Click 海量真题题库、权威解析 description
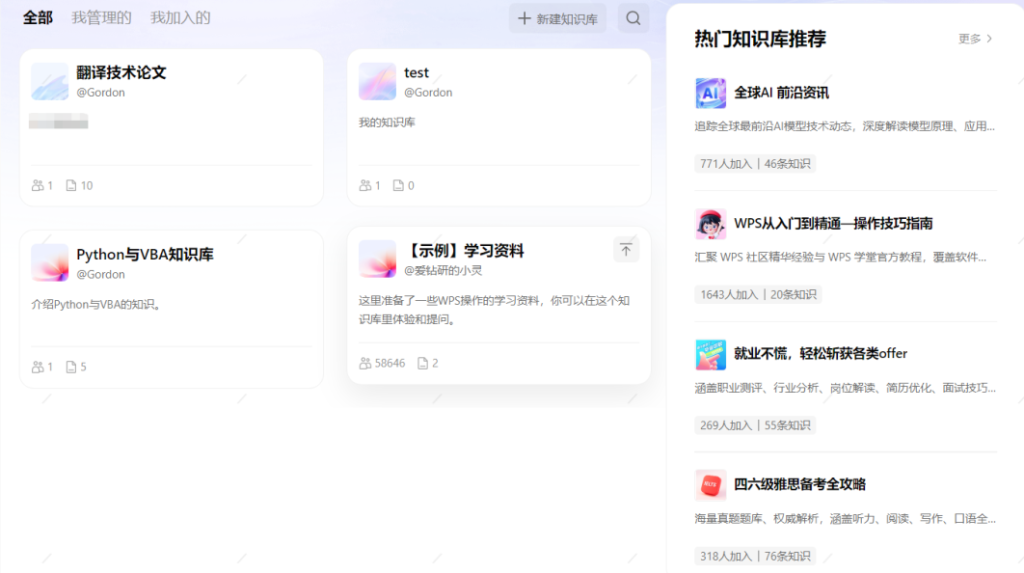1024x573 pixels. 845,519
